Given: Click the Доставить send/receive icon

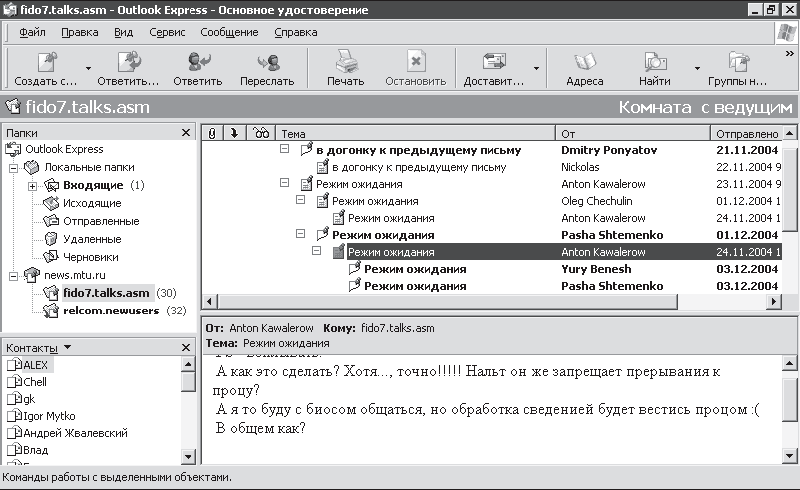Looking at the screenshot, I should click(494, 62).
